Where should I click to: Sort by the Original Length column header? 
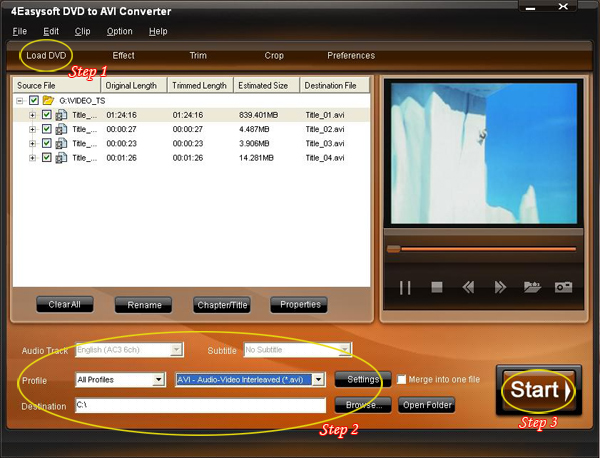134,85
